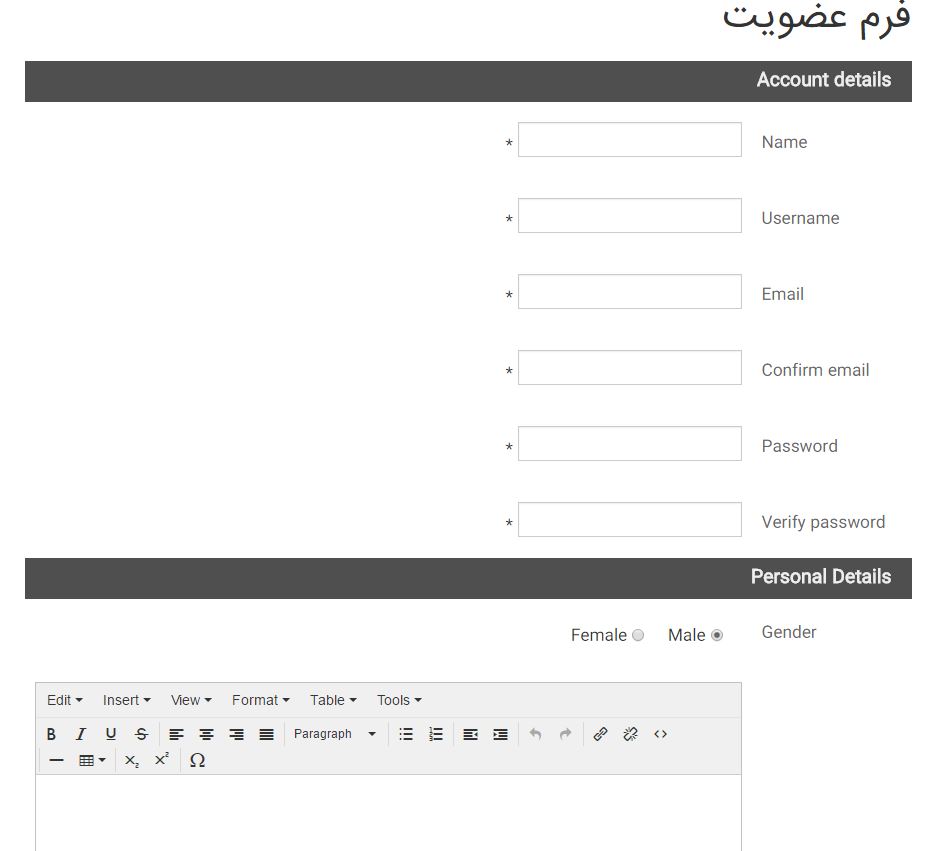Apply italic formatting
The height and width of the screenshot is (851, 946).
click(81, 734)
